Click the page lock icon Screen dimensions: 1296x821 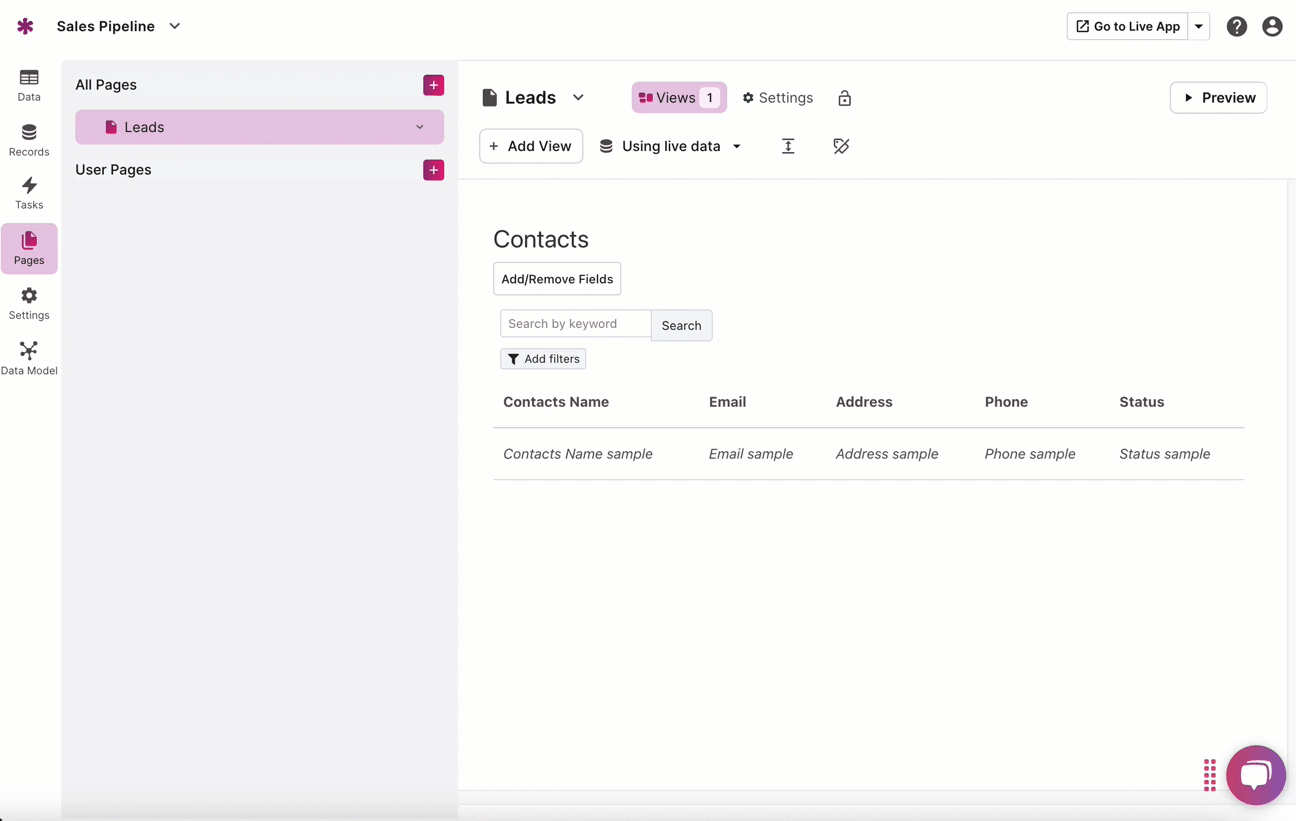pyautogui.click(x=845, y=98)
